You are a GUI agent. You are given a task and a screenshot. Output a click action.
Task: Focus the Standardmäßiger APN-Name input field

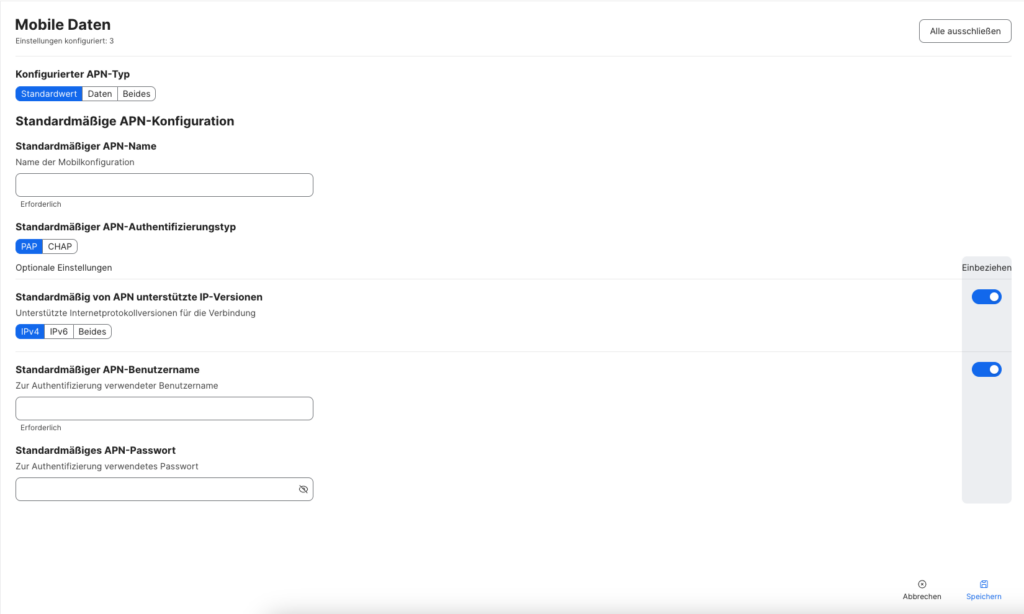click(164, 185)
